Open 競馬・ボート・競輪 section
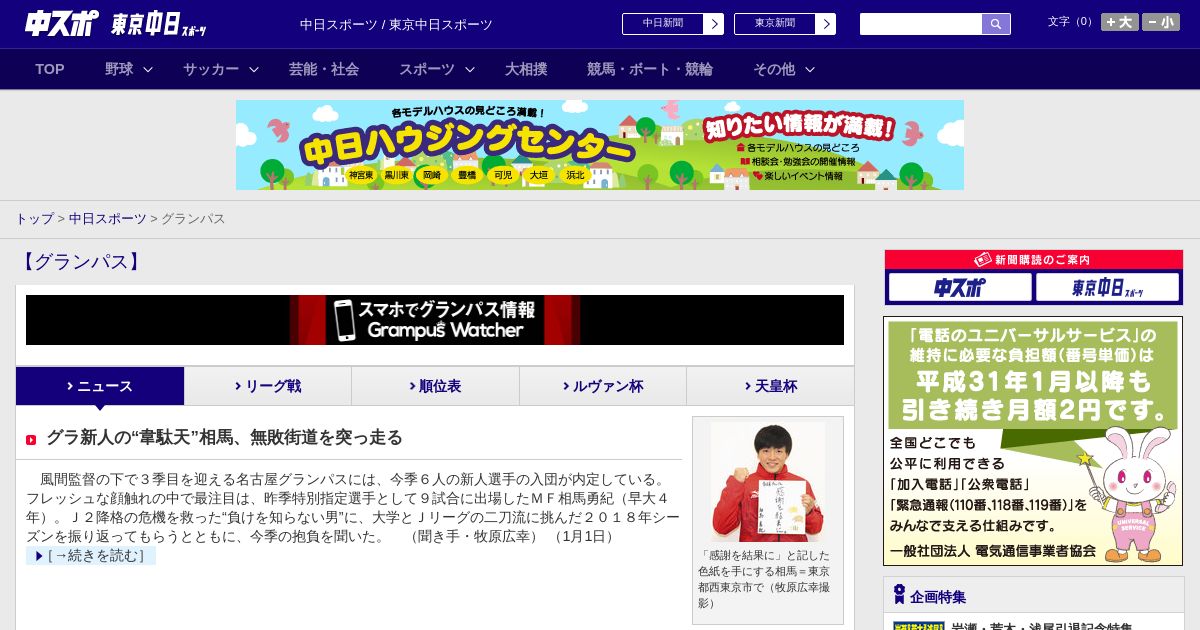This screenshot has width=1200, height=630. coord(650,69)
